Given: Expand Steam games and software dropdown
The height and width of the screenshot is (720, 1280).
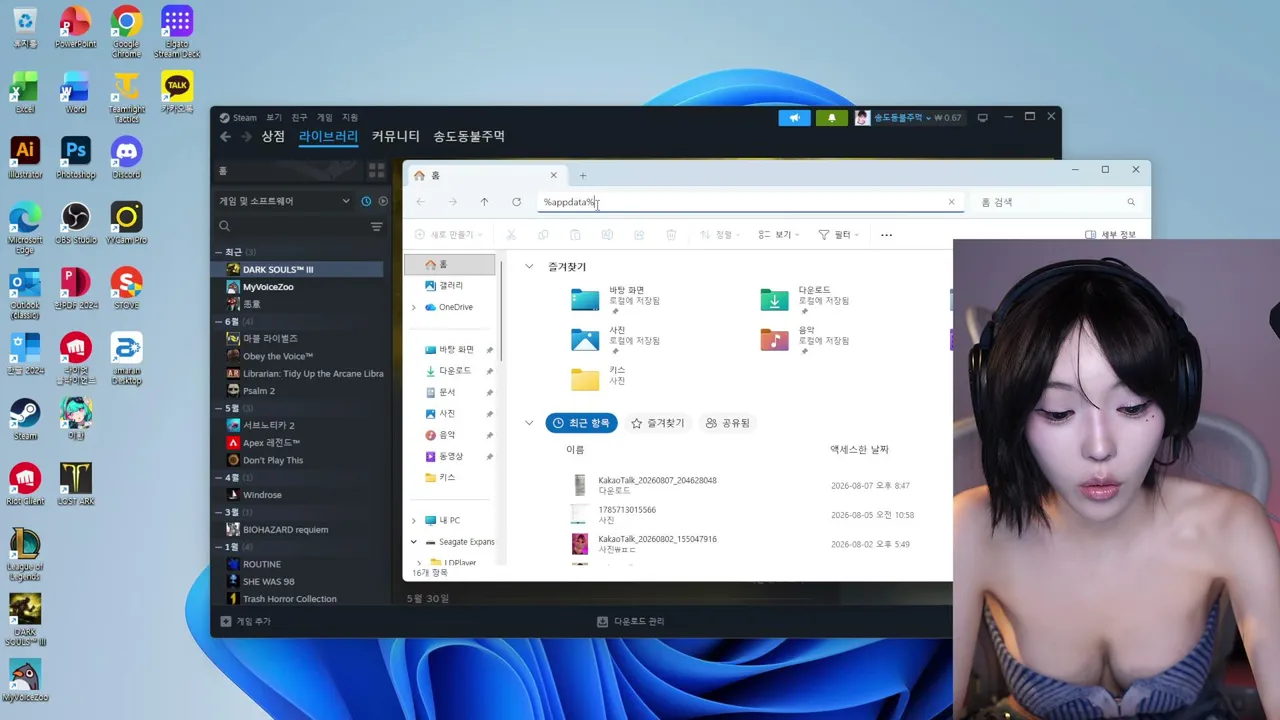Looking at the screenshot, I should click(285, 201).
